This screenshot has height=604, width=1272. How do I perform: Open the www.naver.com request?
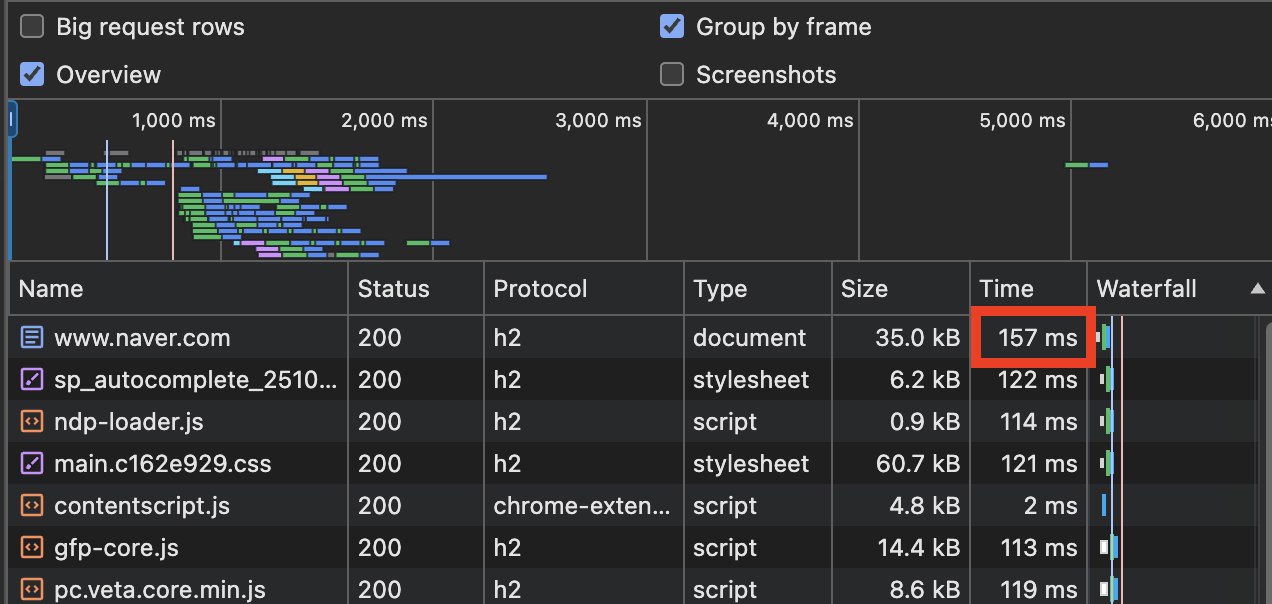142,338
